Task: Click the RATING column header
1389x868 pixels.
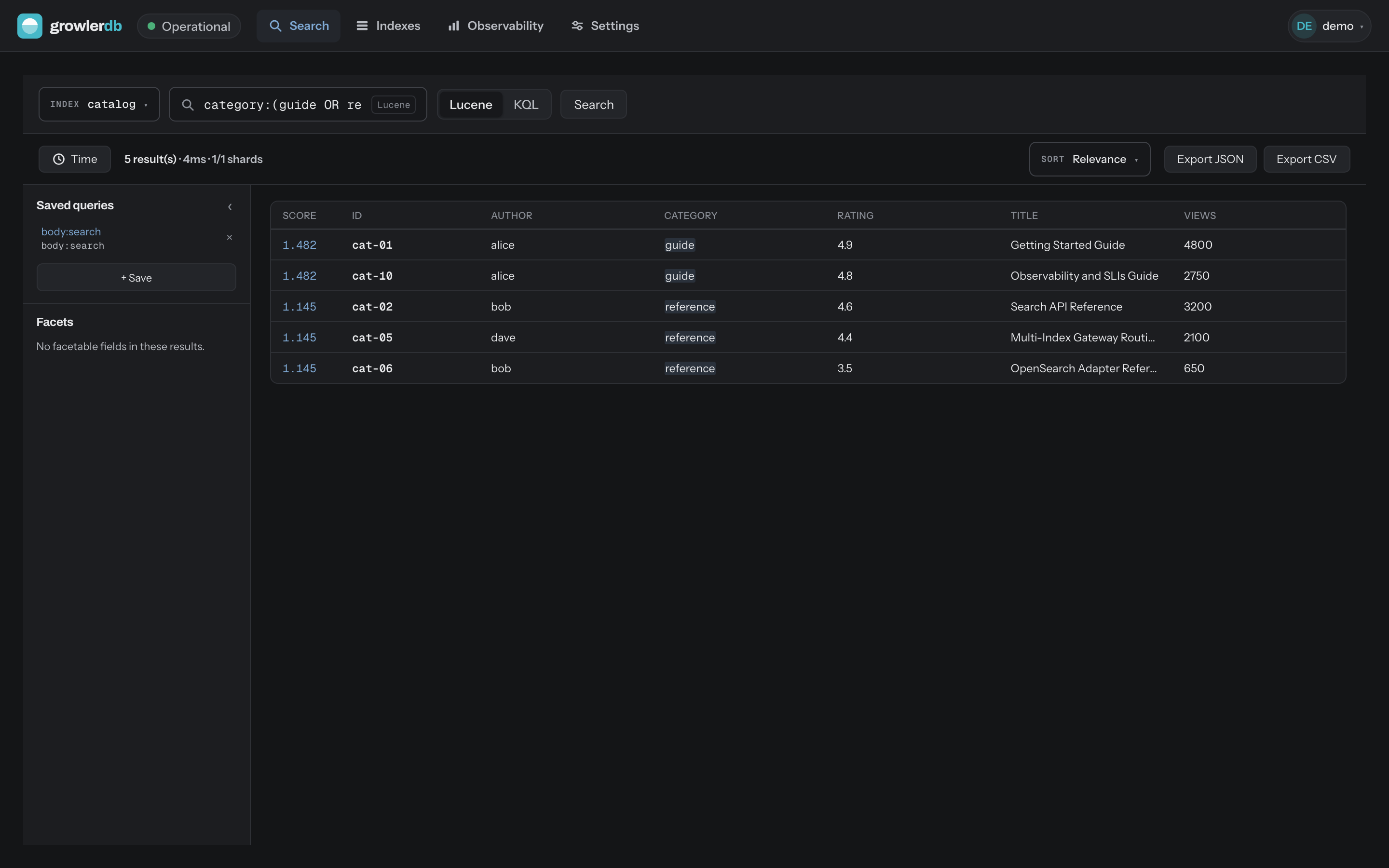Action: [855, 215]
